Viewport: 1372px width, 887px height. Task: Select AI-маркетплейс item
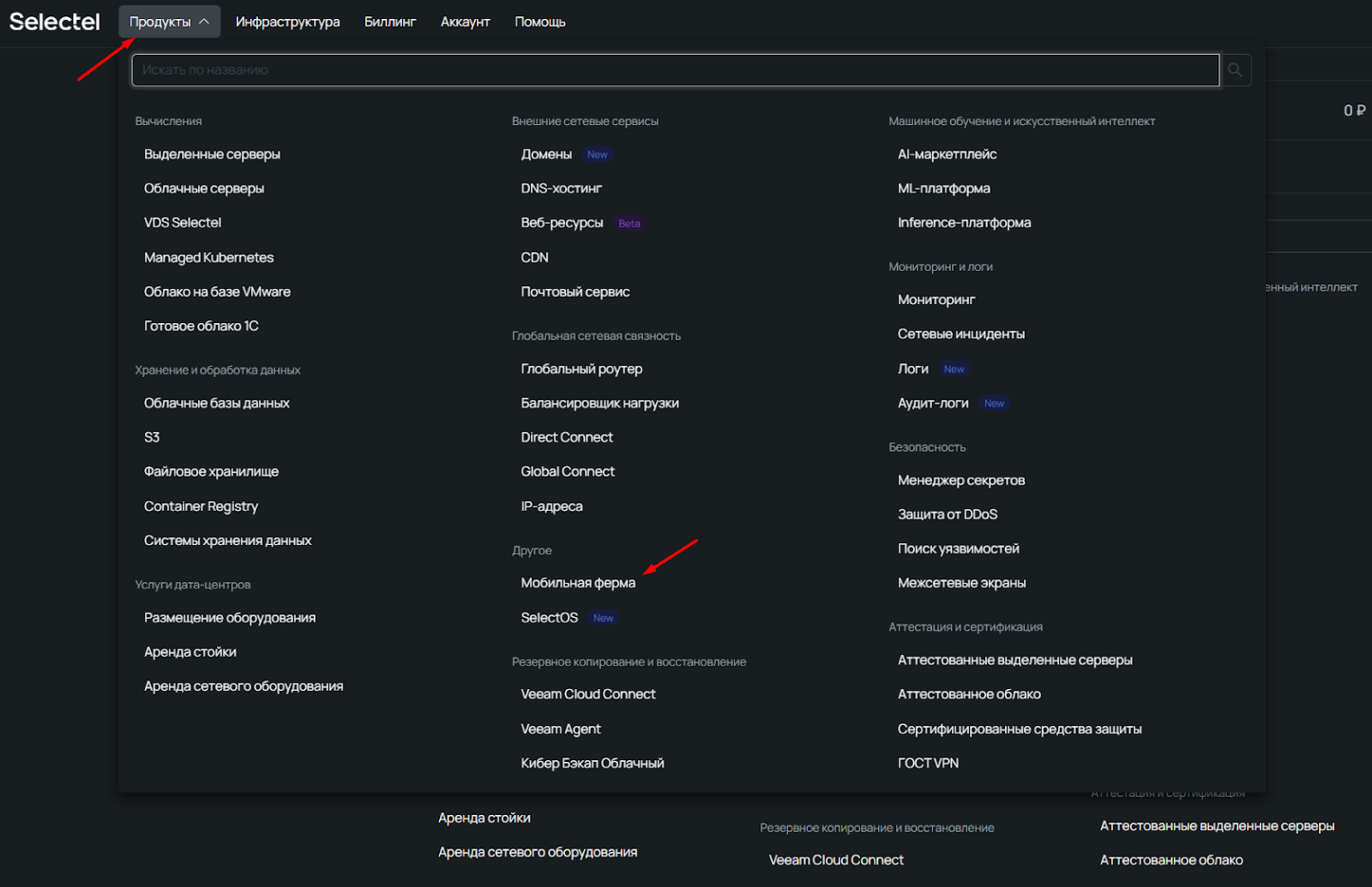(946, 155)
